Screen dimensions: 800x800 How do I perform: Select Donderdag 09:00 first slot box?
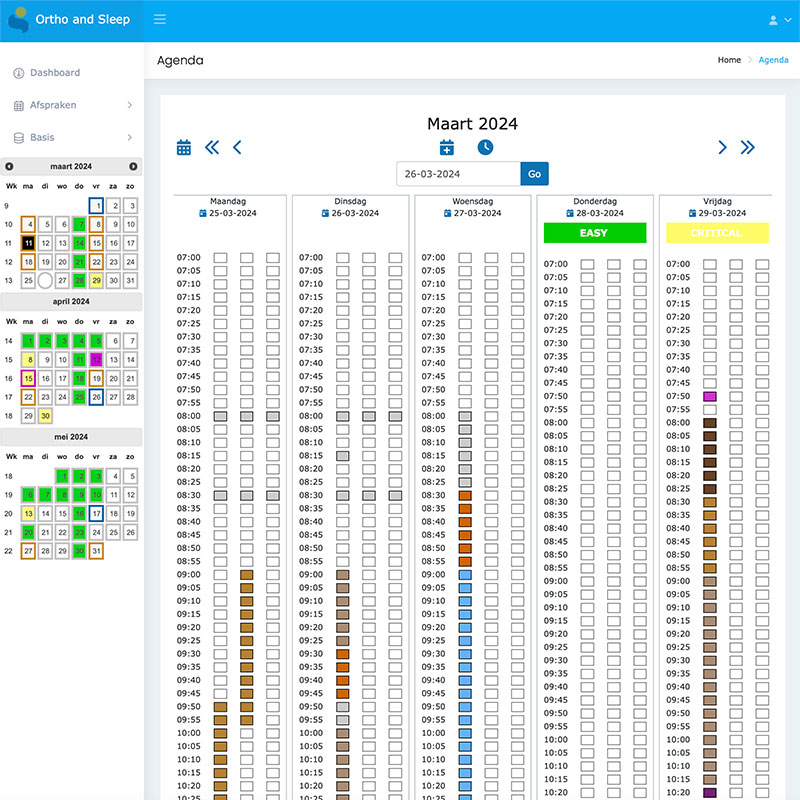coord(587,581)
